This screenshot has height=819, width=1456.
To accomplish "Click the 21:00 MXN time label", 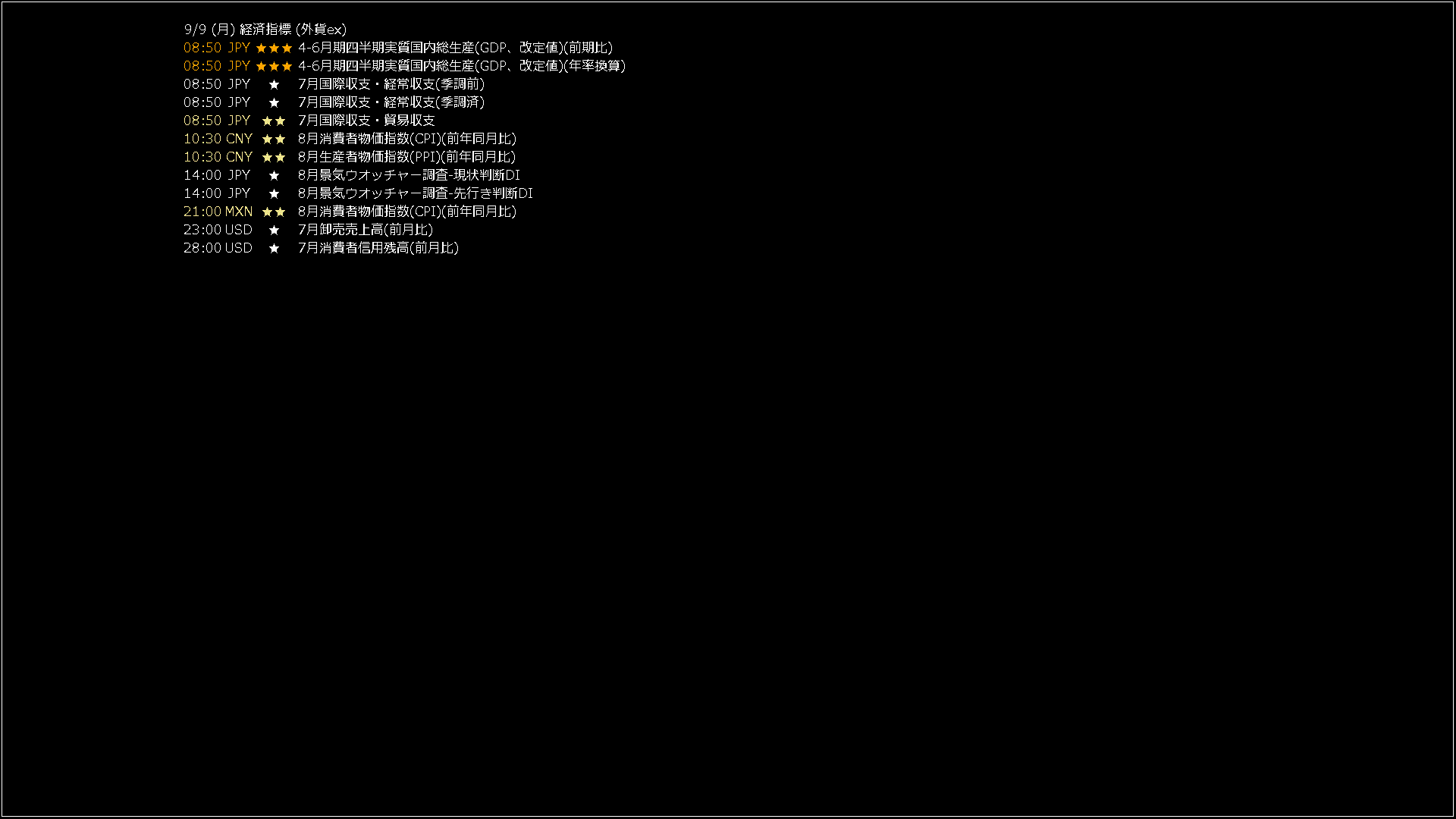I will click(x=218, y=212).
